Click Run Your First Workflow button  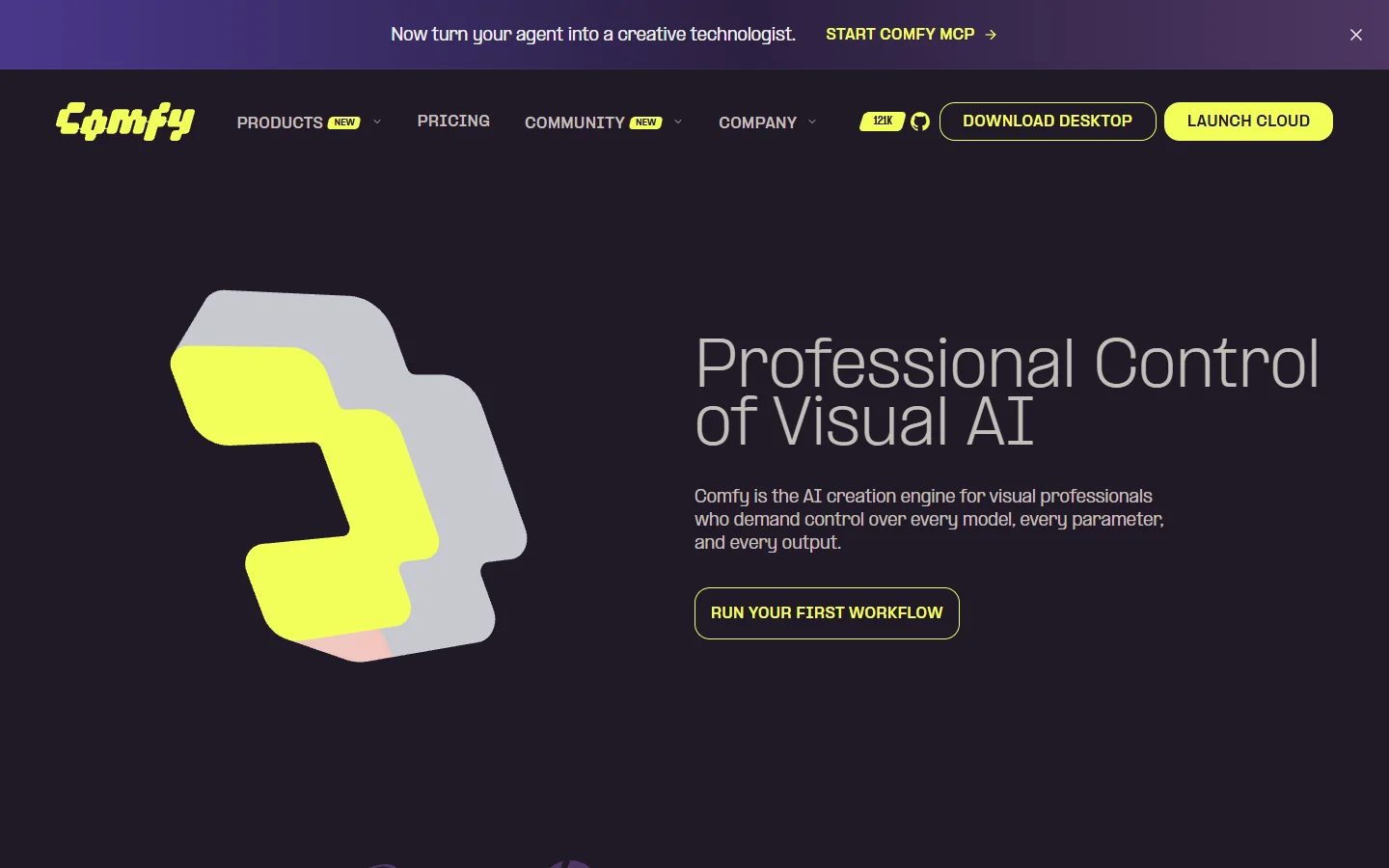(x=827, y=613)
